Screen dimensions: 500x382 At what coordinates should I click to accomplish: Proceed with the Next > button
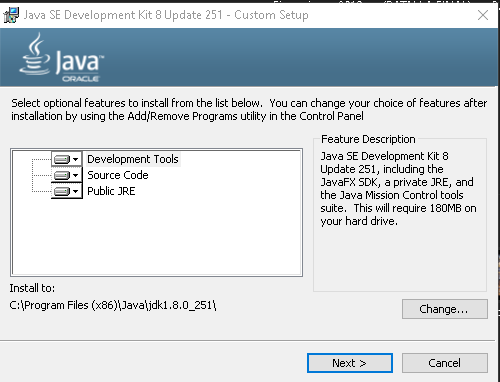(x=350, y=363)
